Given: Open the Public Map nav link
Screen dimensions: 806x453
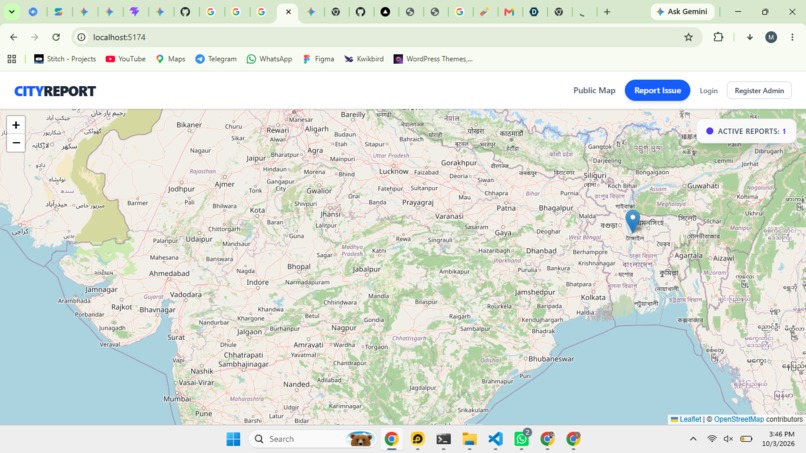Looking at the screenshot, I should [594, 90].
